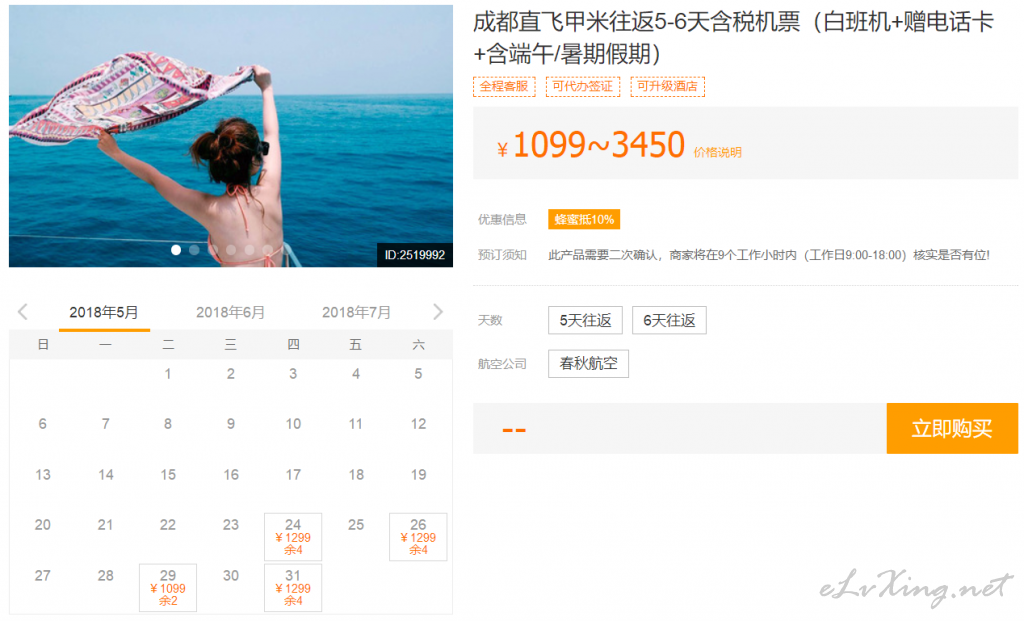Select May 26 priced at ¥1299
This screenshot has width=1024, height=621.
point(418,537)
